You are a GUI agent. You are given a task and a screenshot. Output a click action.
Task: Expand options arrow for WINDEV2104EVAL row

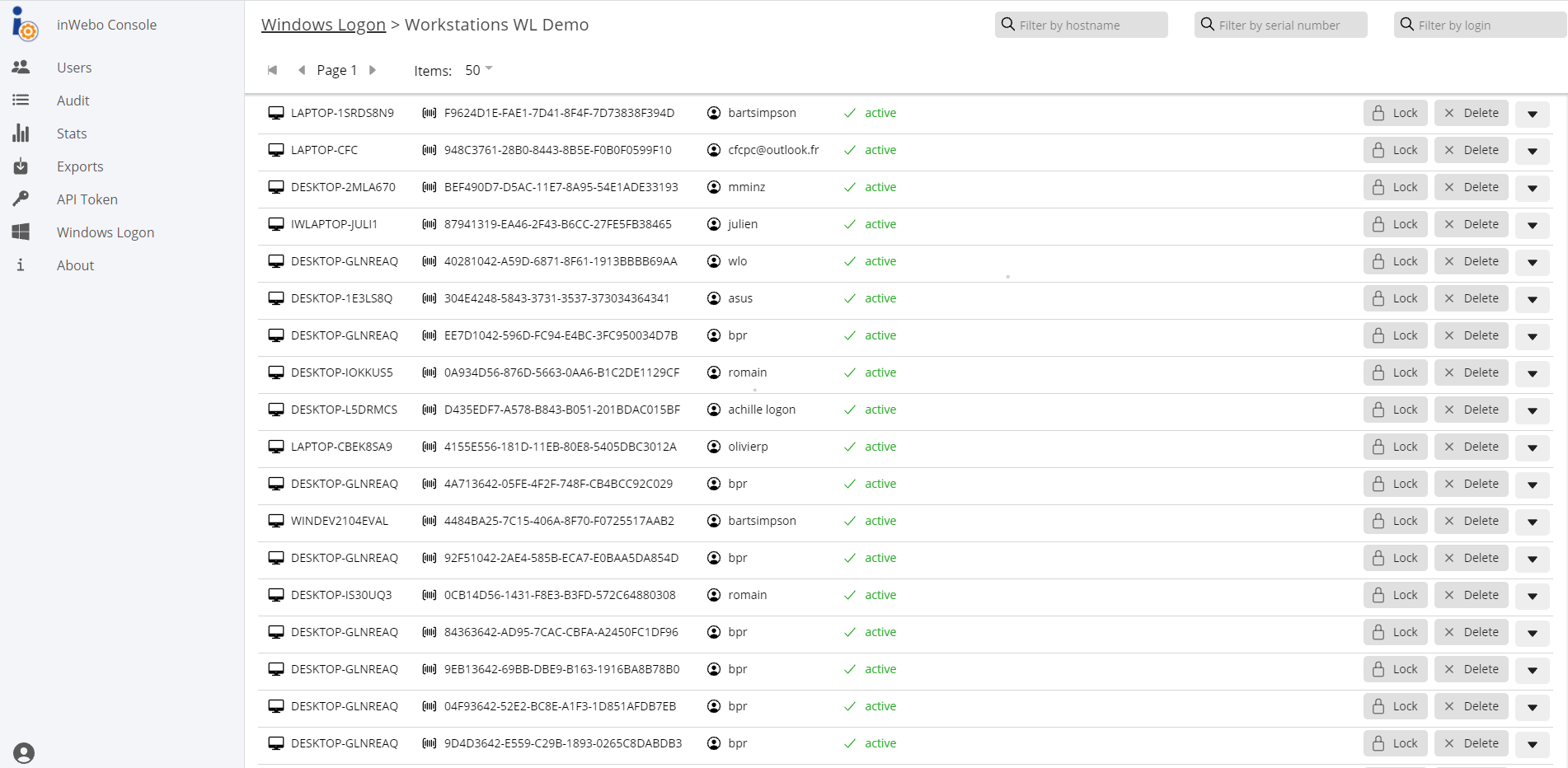1532,522
